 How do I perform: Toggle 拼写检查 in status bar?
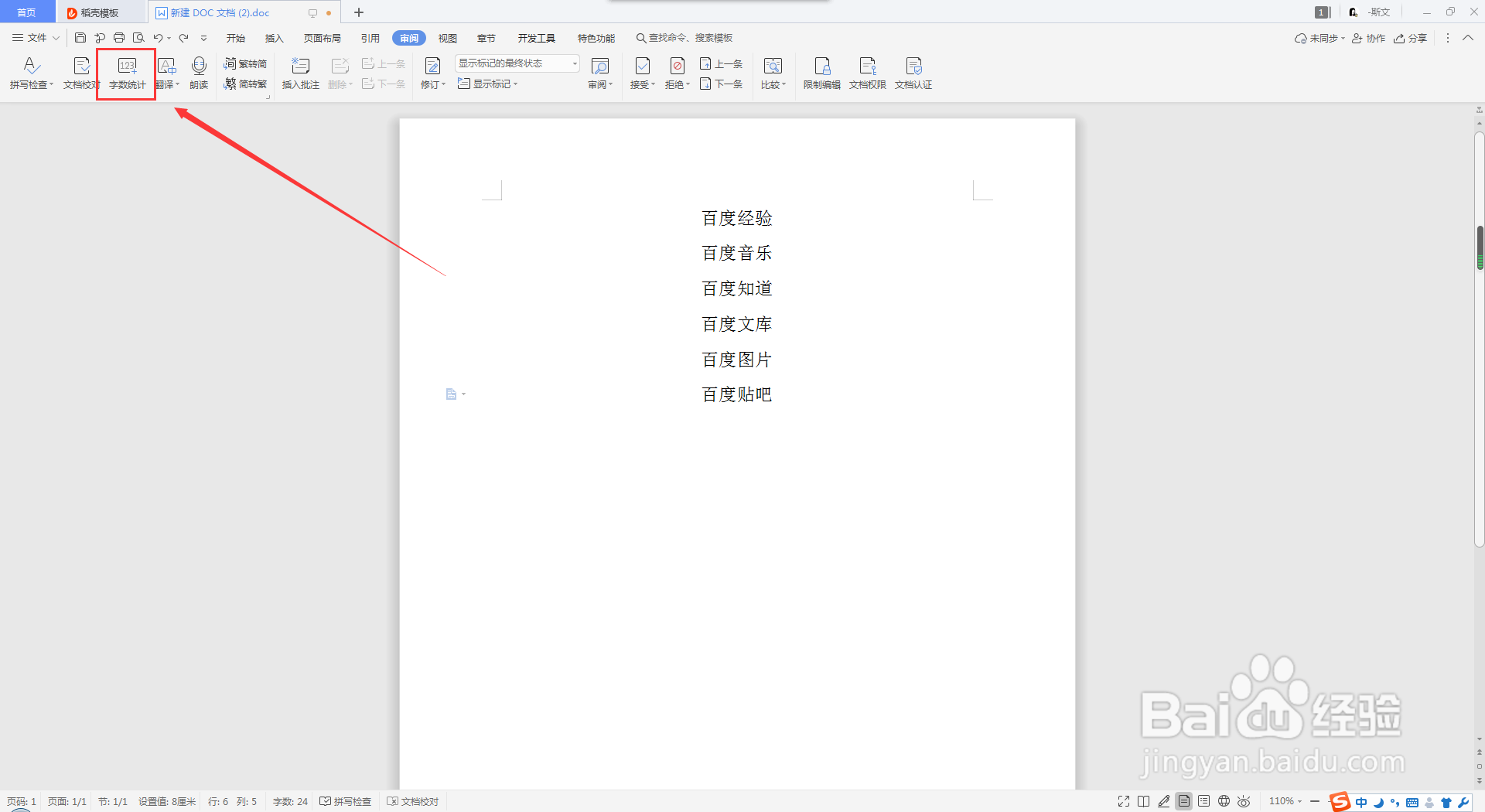[x=346, y=801]
